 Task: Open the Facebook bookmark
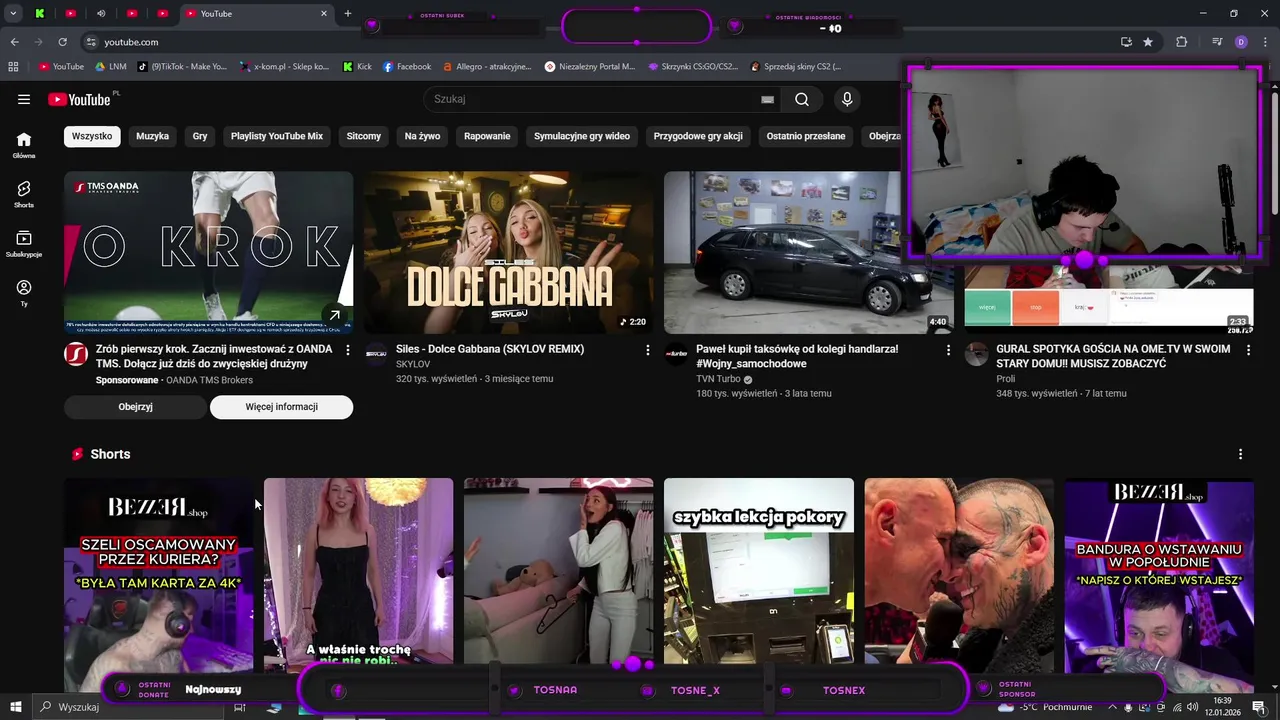(407, 67)
